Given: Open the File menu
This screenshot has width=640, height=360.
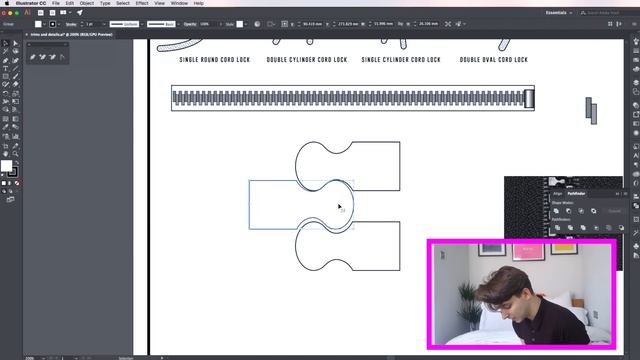Looking at the screenshot, I should pyautogui.click(x=56, y=3).
